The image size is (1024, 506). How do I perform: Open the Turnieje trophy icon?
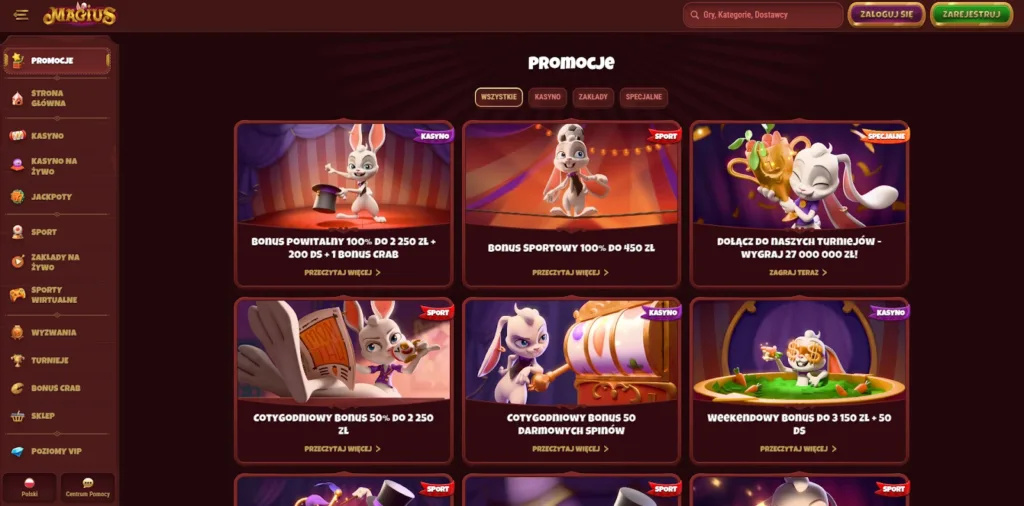click(18, 360)
